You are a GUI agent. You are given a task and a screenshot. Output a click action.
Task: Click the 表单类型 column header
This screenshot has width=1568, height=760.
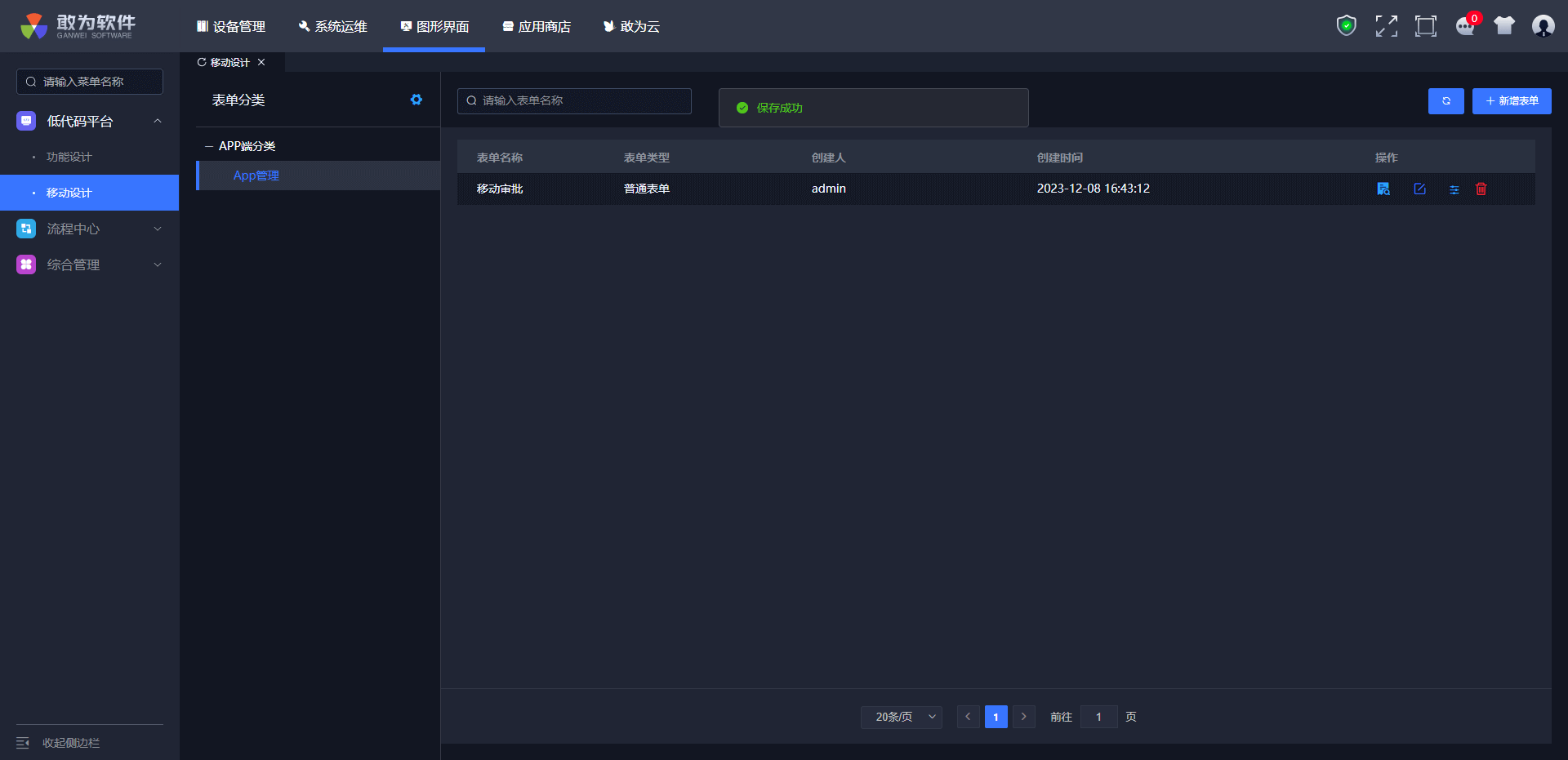(x=647, y=158)
